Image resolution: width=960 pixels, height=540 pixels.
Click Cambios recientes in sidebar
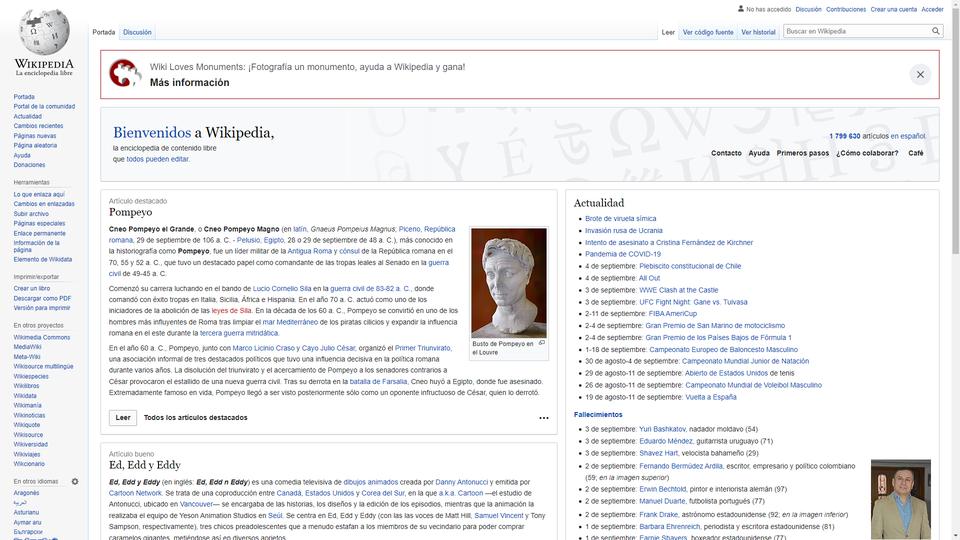[39, 126]
